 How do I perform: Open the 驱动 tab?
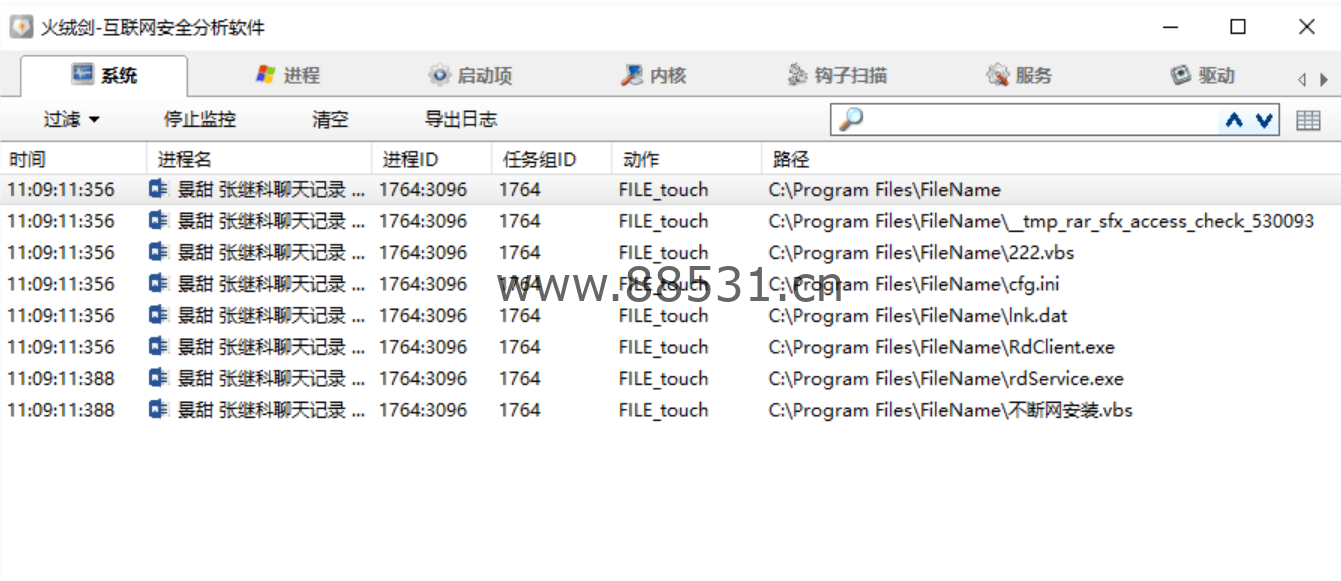[1203, 75]
